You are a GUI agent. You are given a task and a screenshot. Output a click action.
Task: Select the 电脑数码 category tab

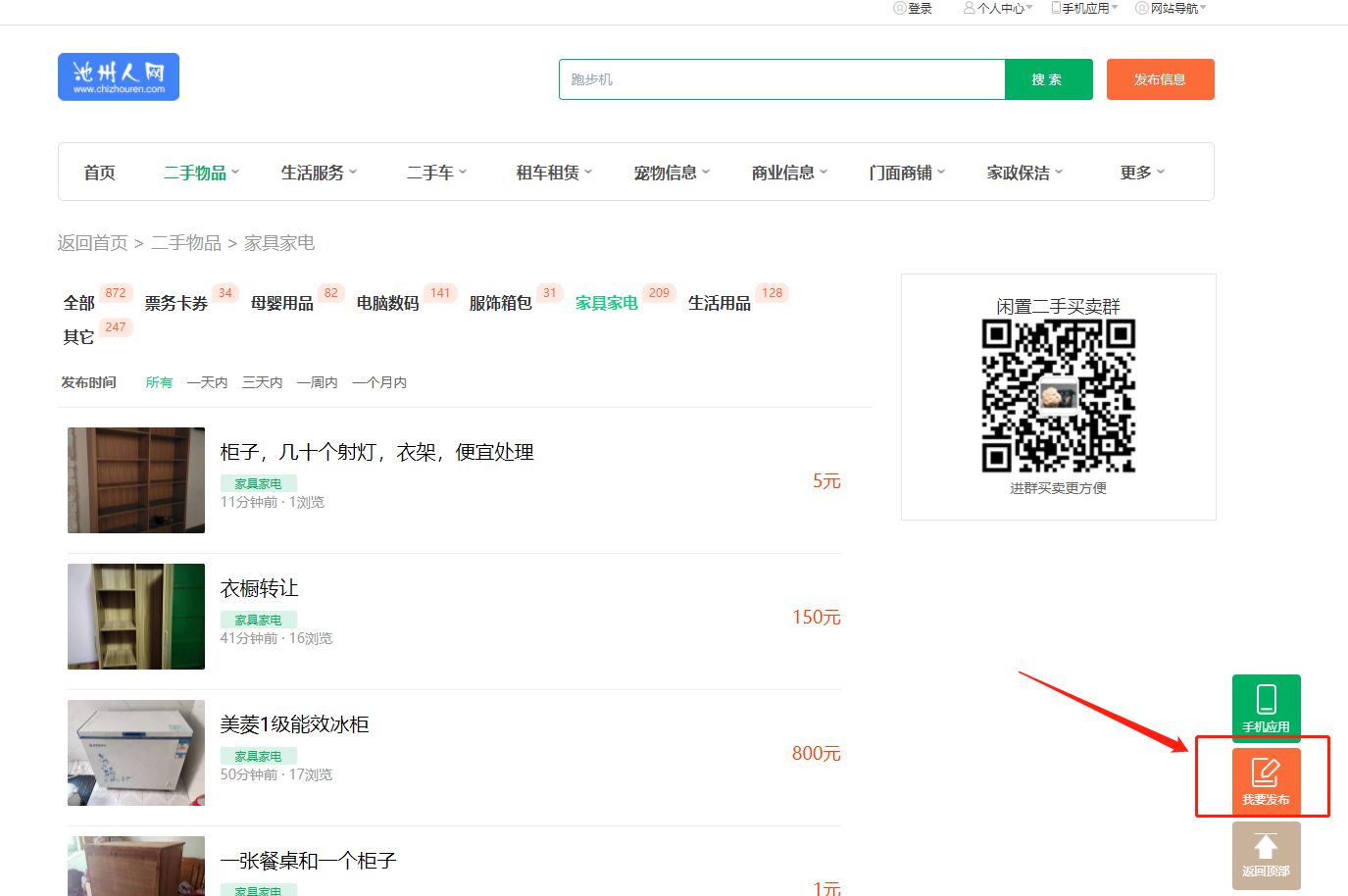387,303
